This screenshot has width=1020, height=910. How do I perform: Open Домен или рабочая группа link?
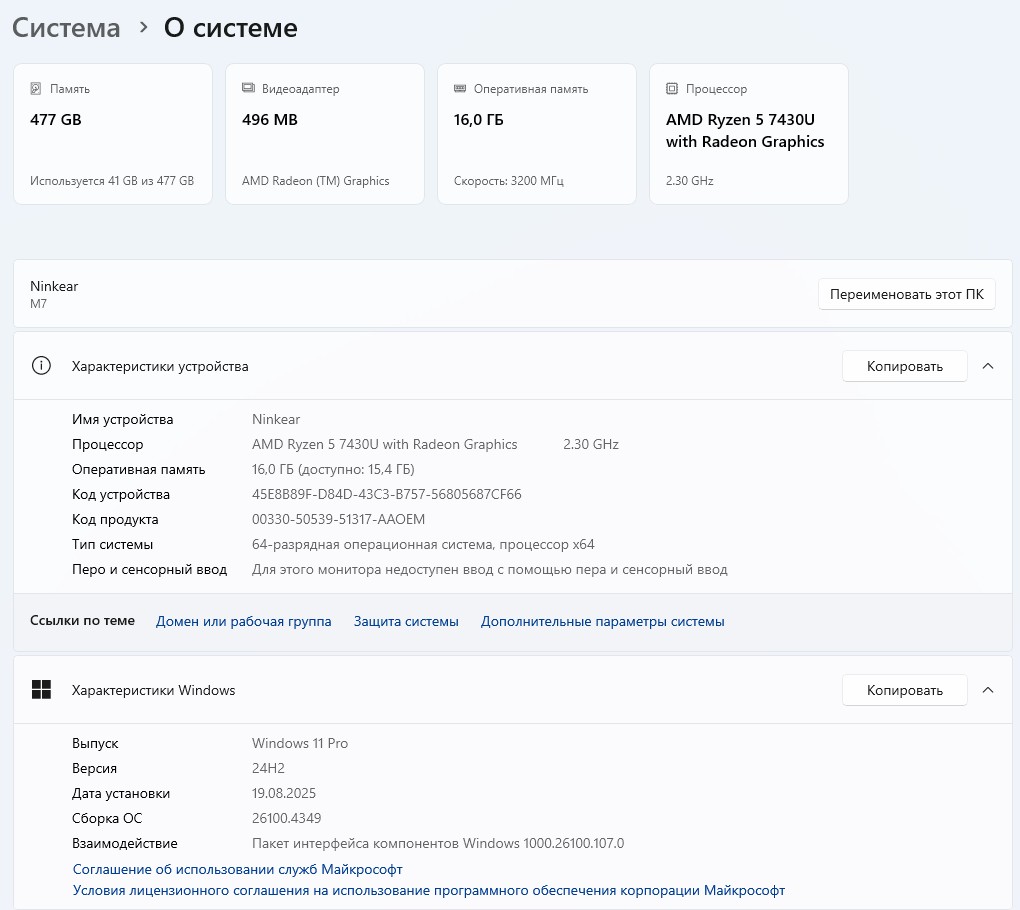pos(243,621)
